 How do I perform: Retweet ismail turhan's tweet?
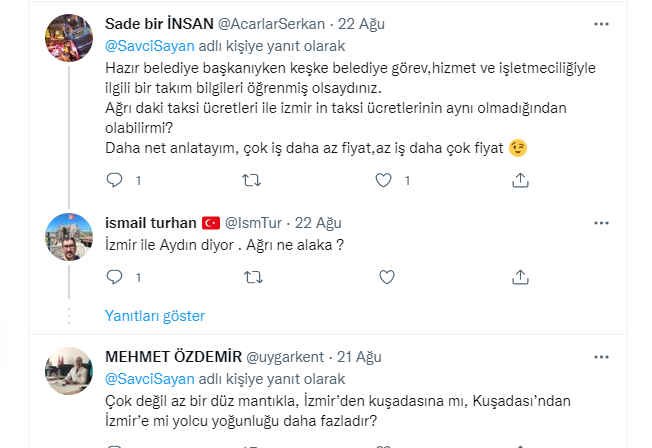(252, 275)
